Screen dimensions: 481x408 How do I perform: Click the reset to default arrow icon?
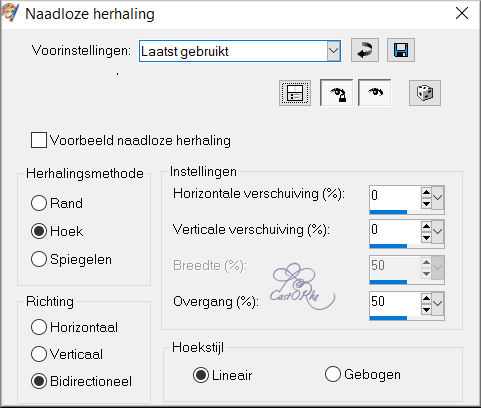coord(365,50)
